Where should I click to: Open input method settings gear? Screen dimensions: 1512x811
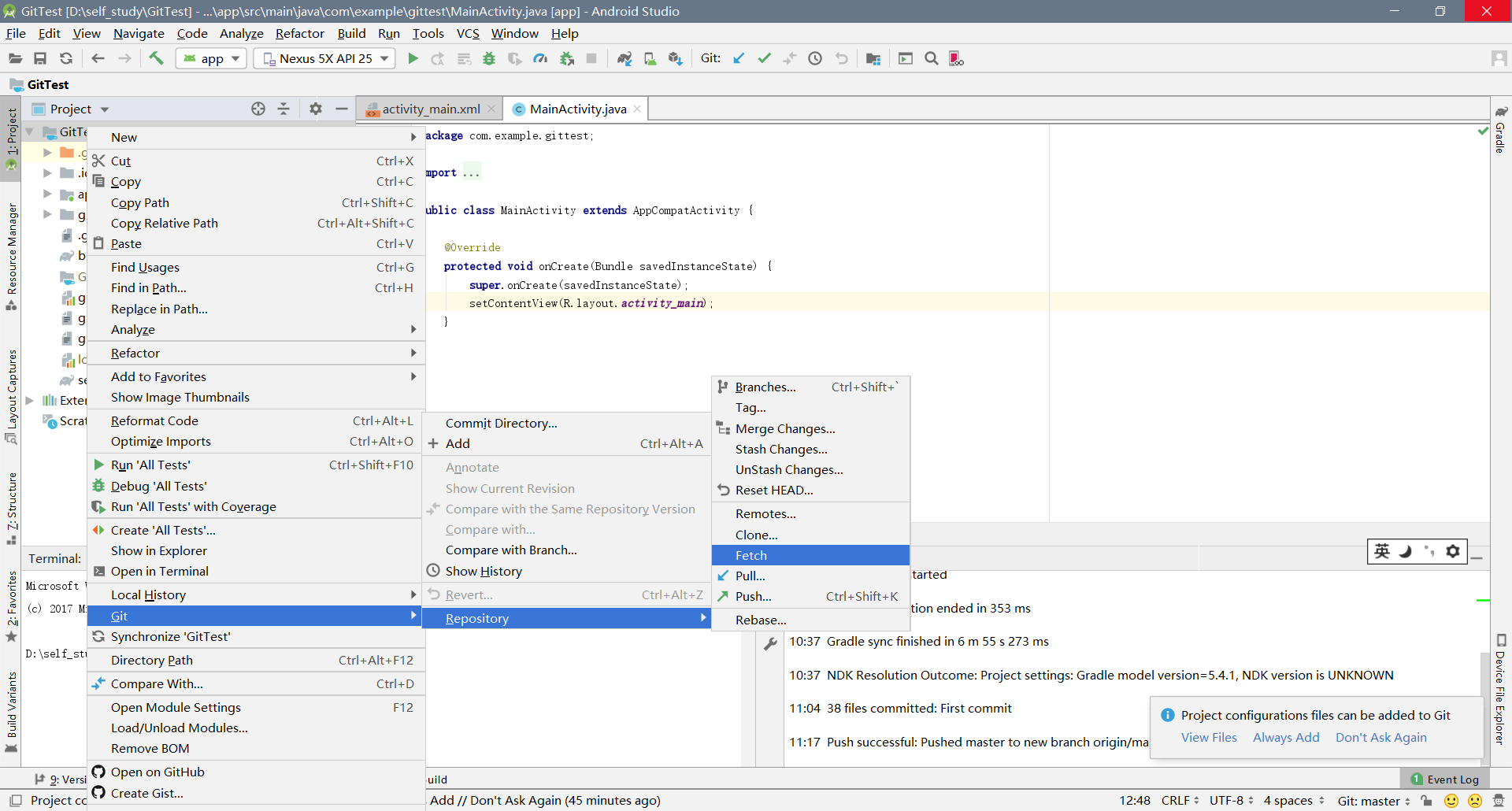pyautogui.click(x=1453, y=551)
